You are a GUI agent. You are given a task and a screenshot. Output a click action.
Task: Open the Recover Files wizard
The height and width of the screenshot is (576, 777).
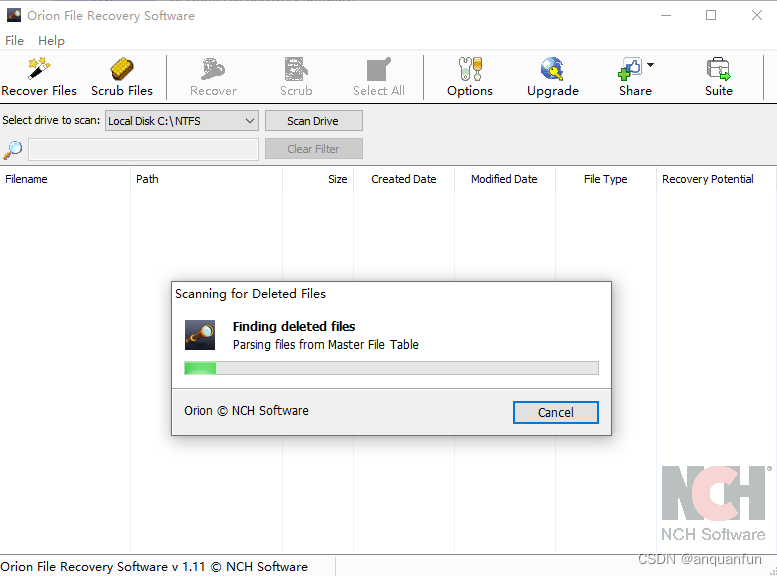pyautogui.click(x=39, y=77)
